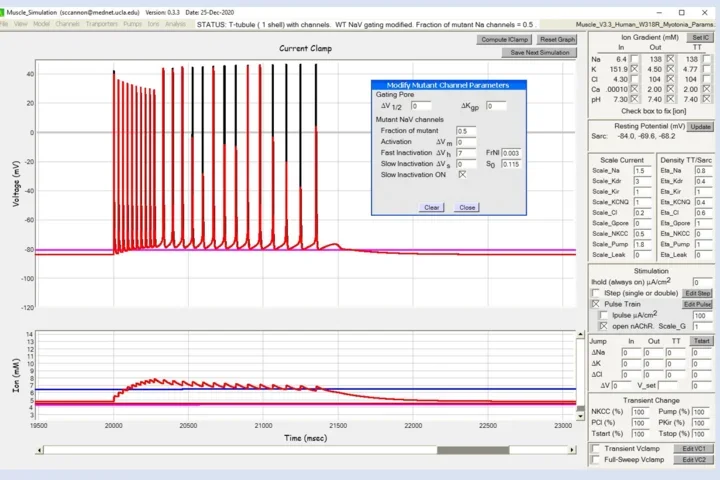Click the ion graph vertical scrollbar thumb
This screenshot has width=720, height=480.
point(580,408)
